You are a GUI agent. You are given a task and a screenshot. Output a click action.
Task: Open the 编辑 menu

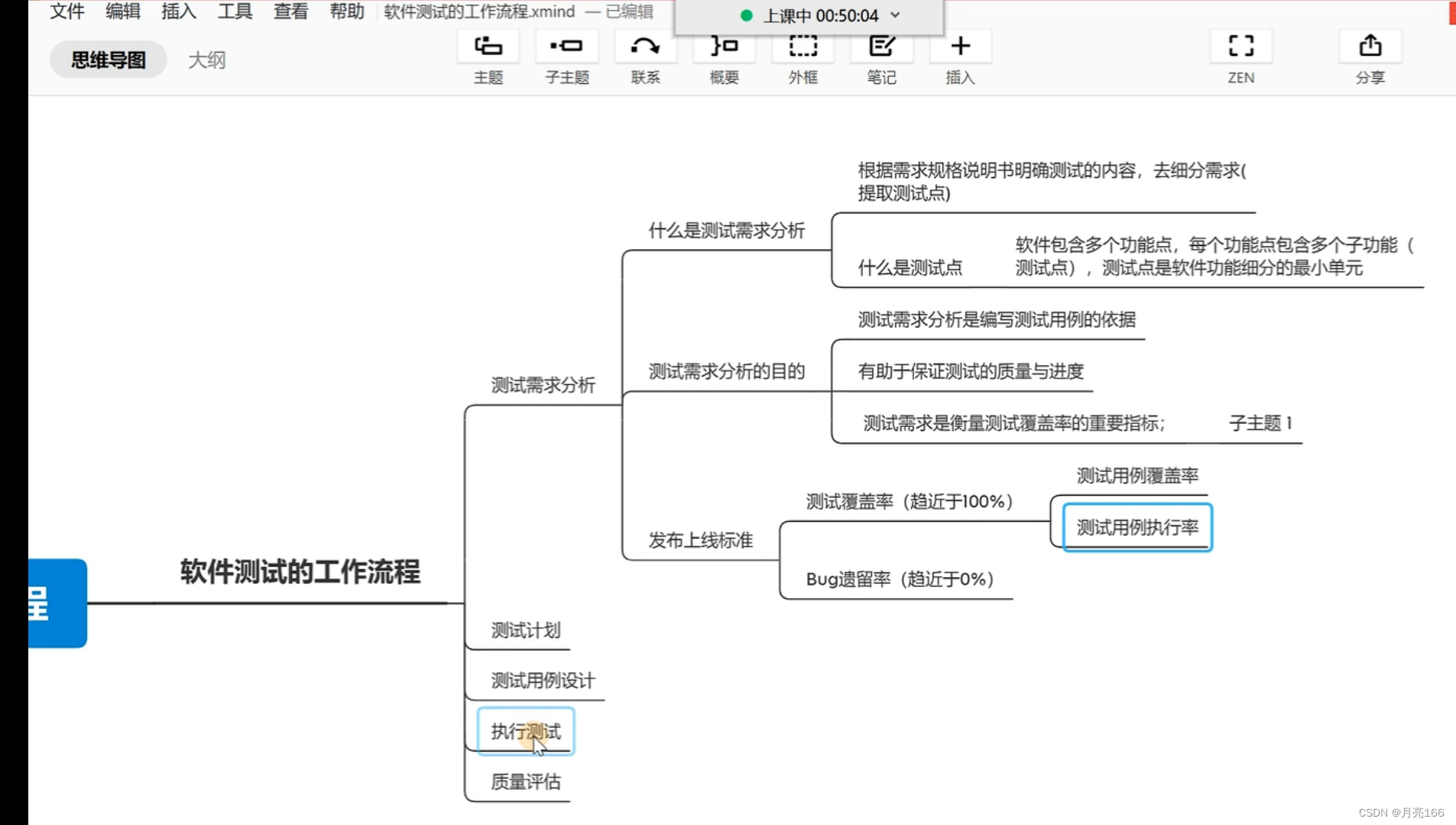(122, 11)
